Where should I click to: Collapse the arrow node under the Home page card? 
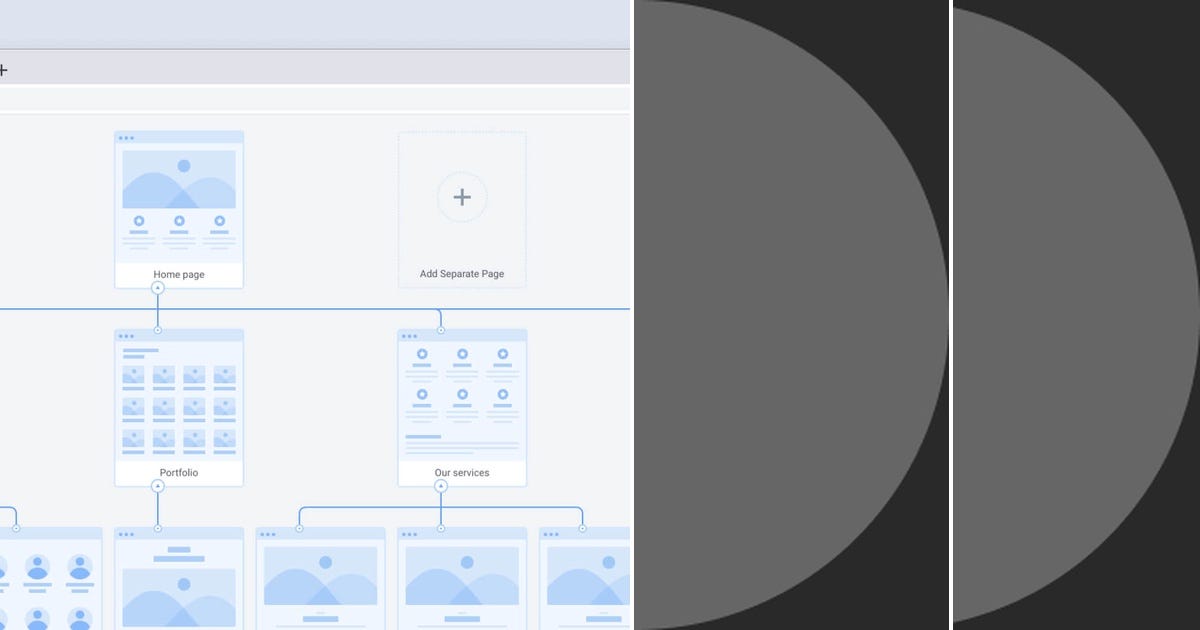tap(157, 287)
